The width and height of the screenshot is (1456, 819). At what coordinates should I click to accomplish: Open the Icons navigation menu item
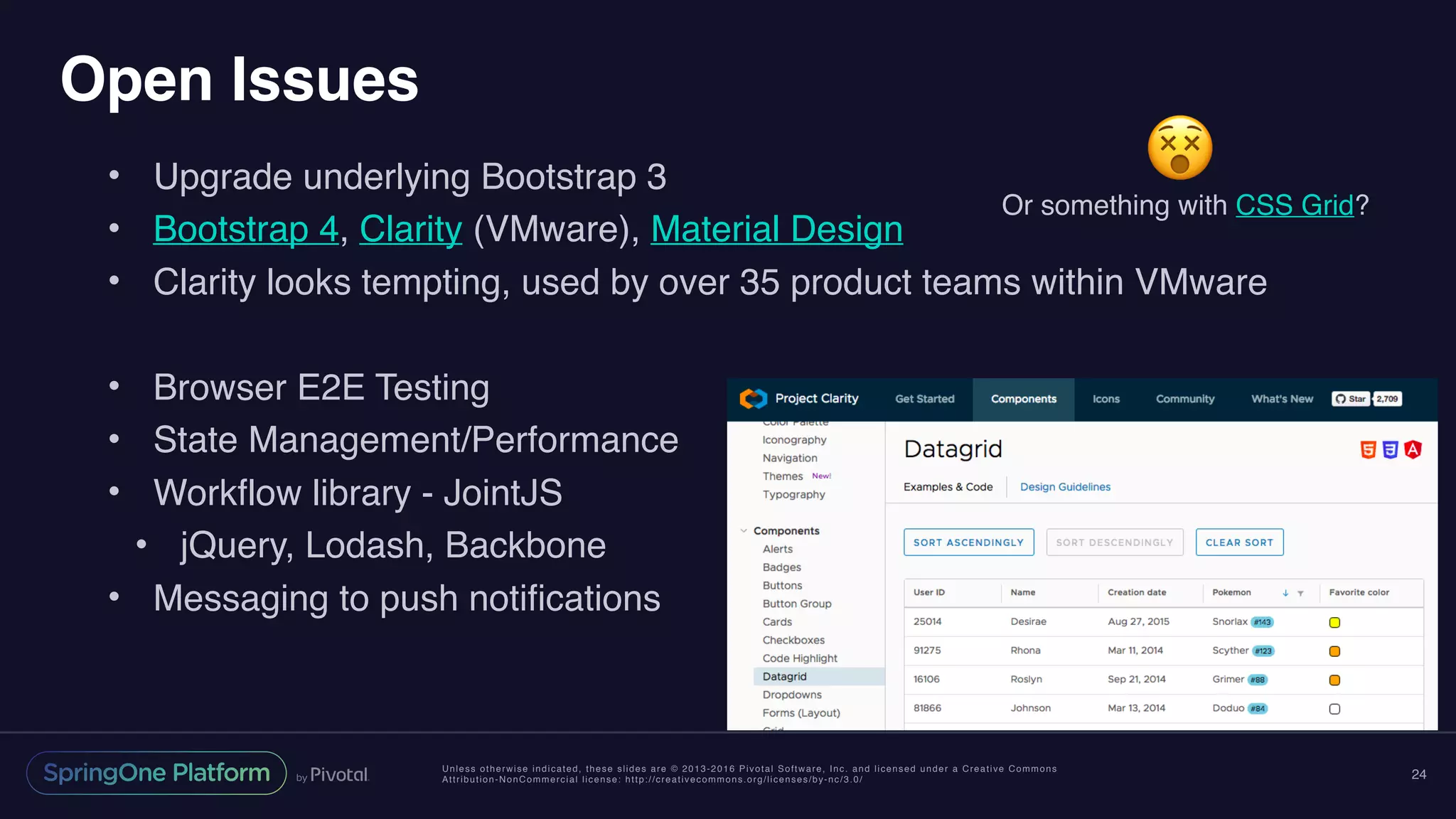pos(1106,399)
